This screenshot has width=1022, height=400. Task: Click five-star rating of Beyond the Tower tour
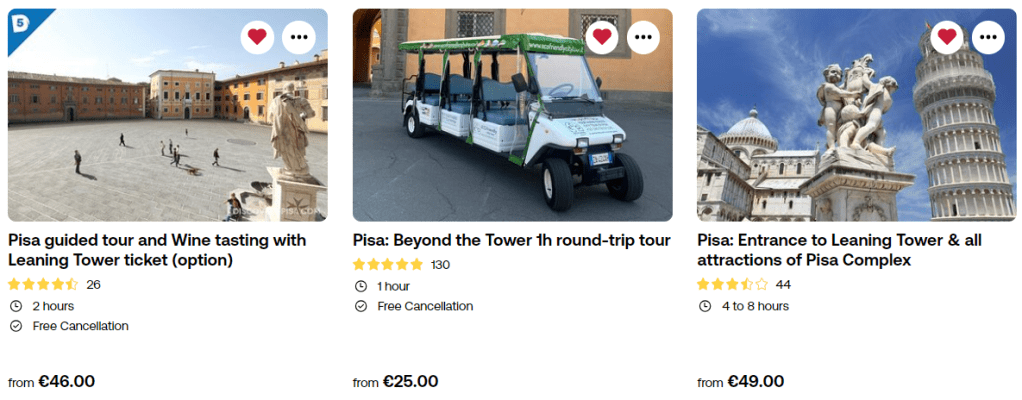(x=388, y=265)
